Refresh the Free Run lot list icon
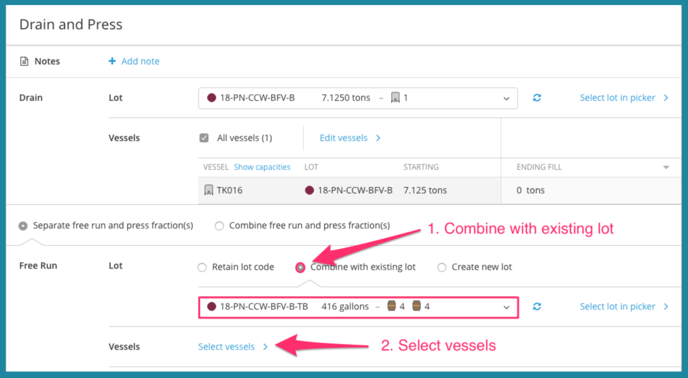688x378 pixels. tap(537, 306)
